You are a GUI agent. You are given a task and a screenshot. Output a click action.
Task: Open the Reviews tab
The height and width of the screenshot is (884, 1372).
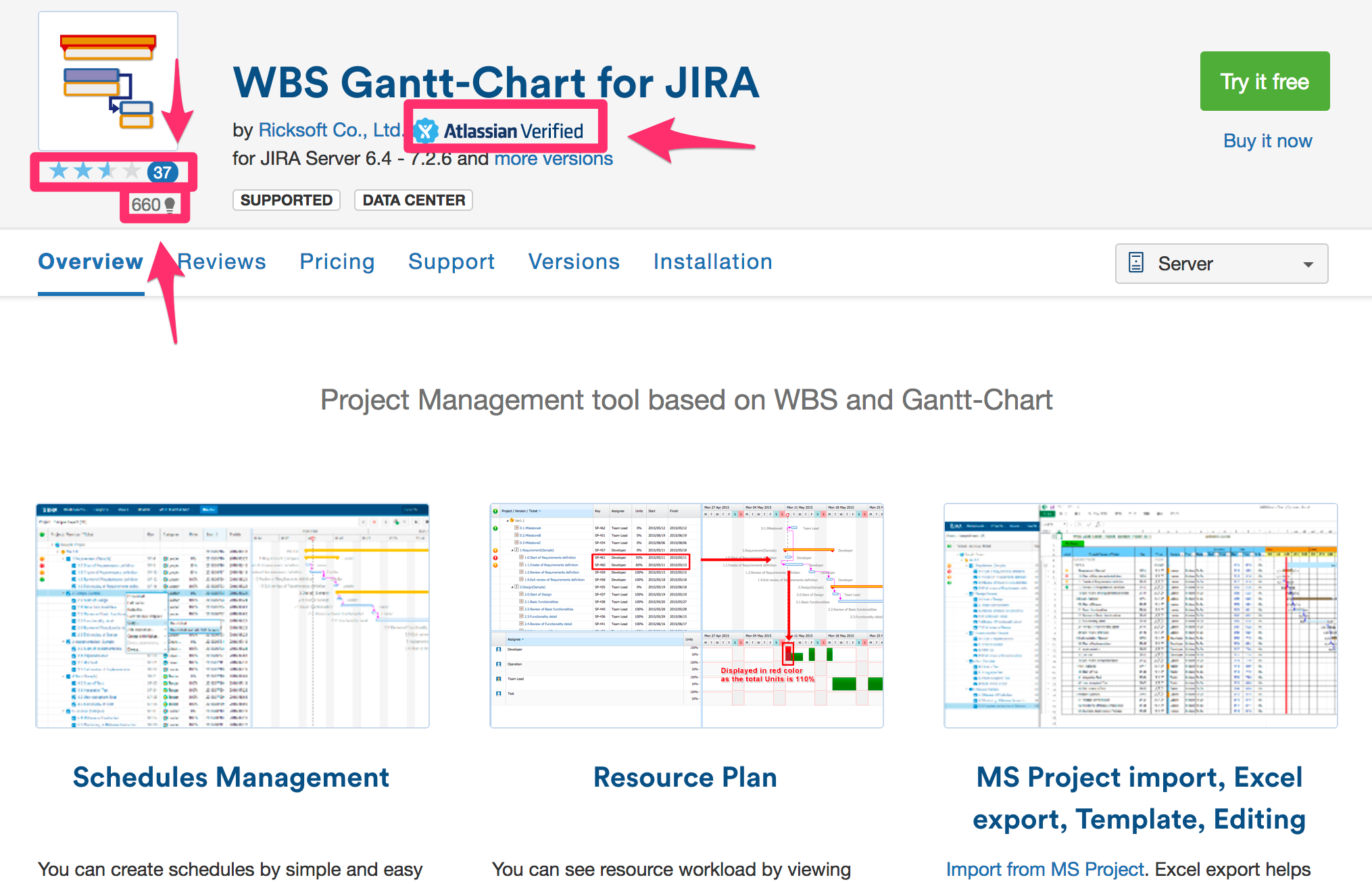coord(222,262)
